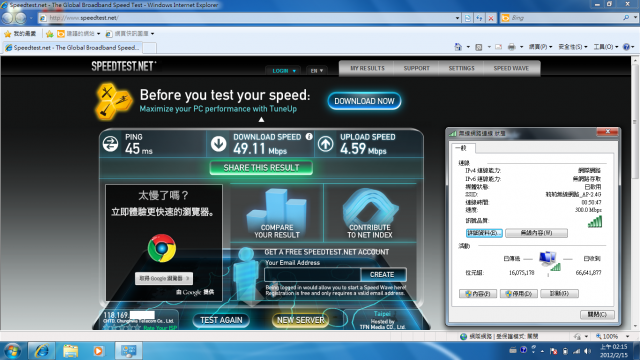
Task: Open the LOGIN dropdown
Action: (x=284, y=71)
